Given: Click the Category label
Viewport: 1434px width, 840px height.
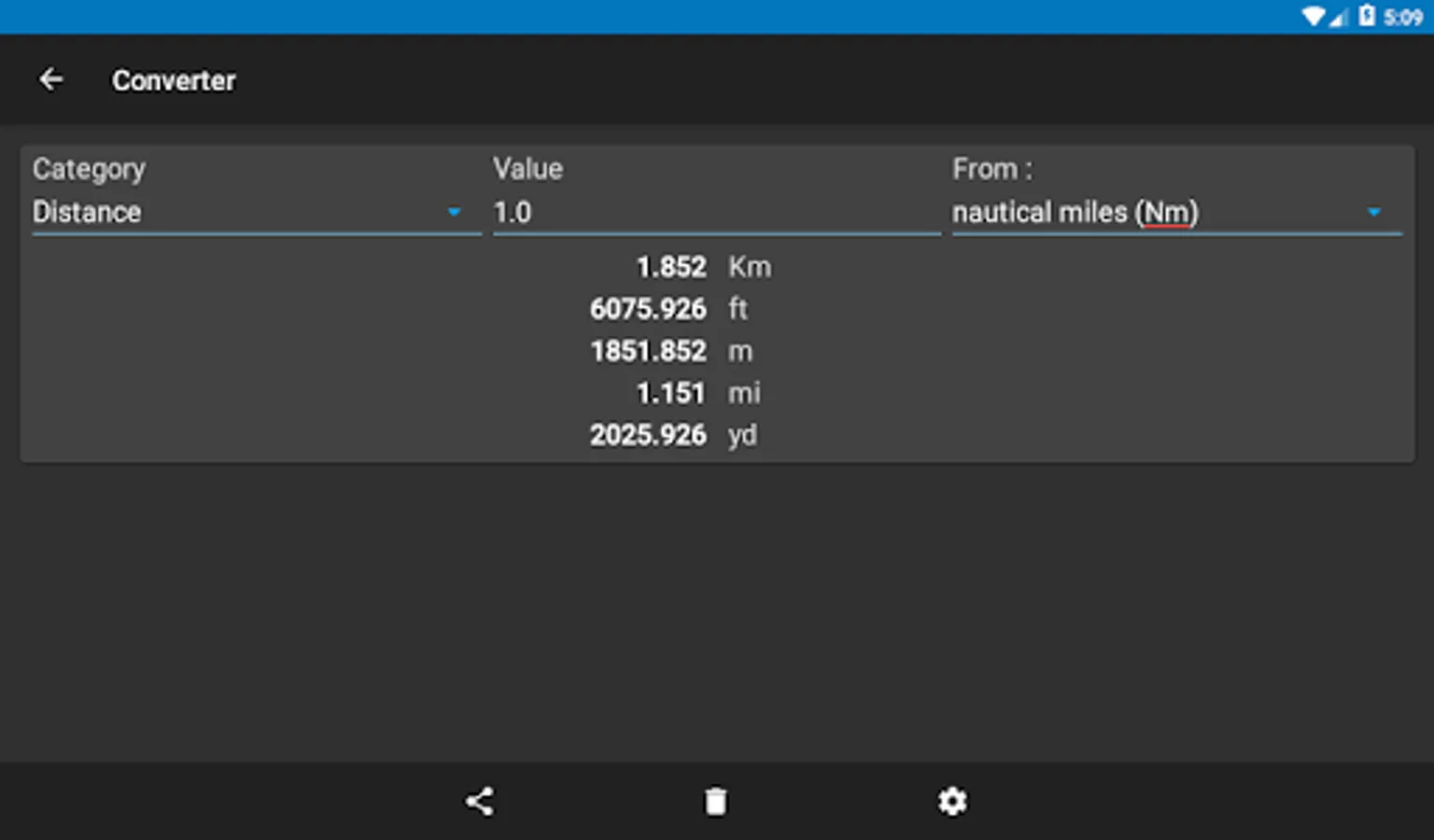Looking at the screenshot, I should tap(89, 169).
